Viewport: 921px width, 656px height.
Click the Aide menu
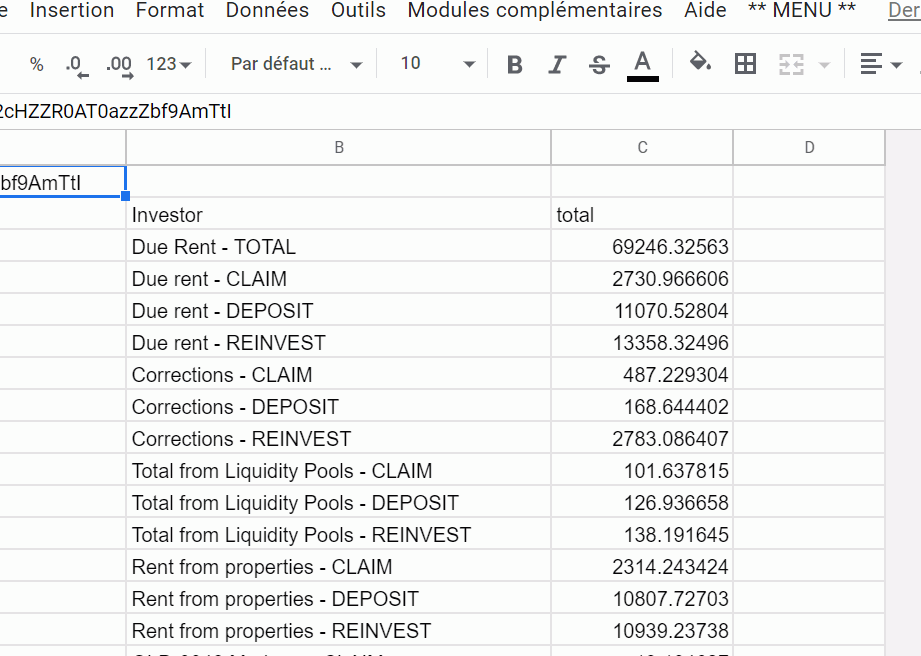coord(705,11)
